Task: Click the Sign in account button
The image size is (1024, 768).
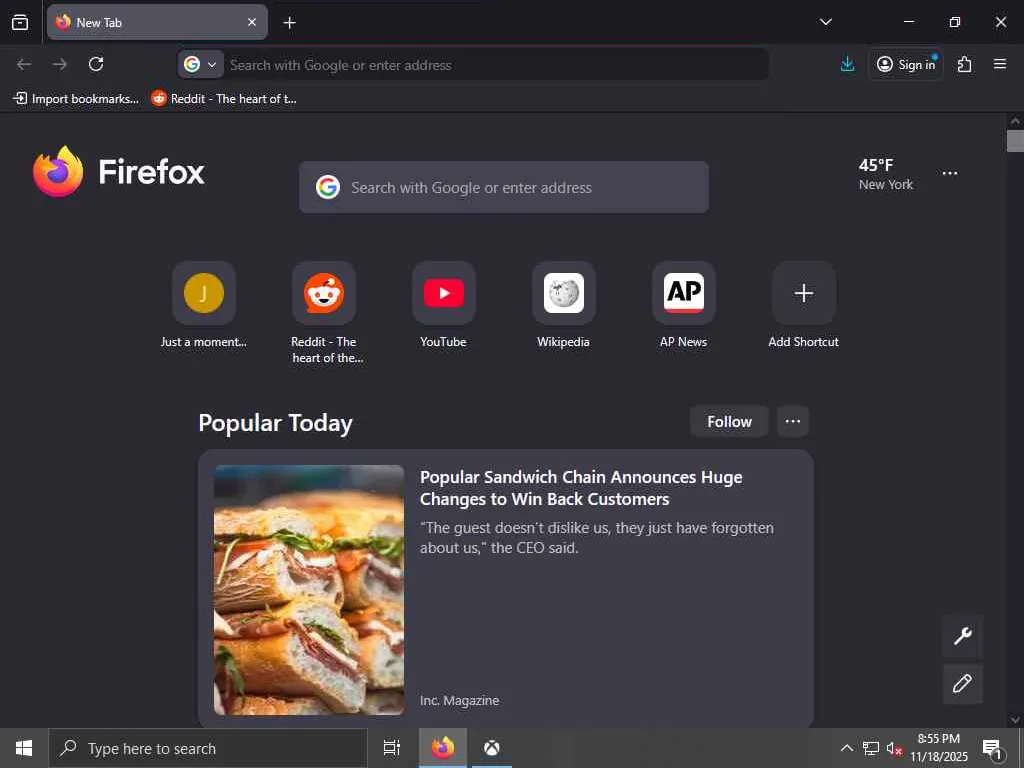Action: pyautogui.click(x=905, y=64)
